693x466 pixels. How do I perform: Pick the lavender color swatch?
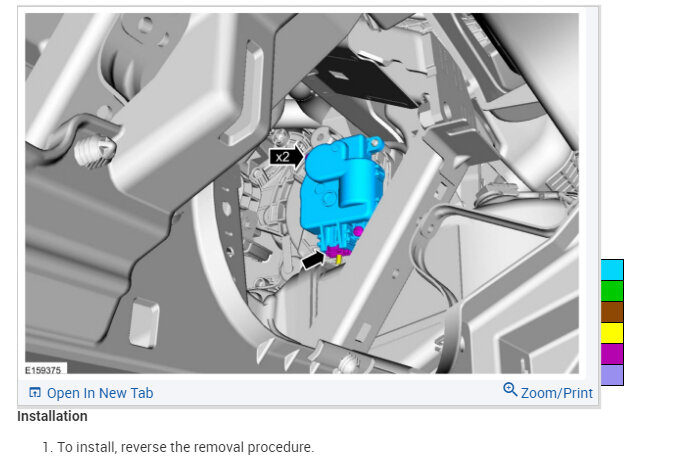click(612, 375)
